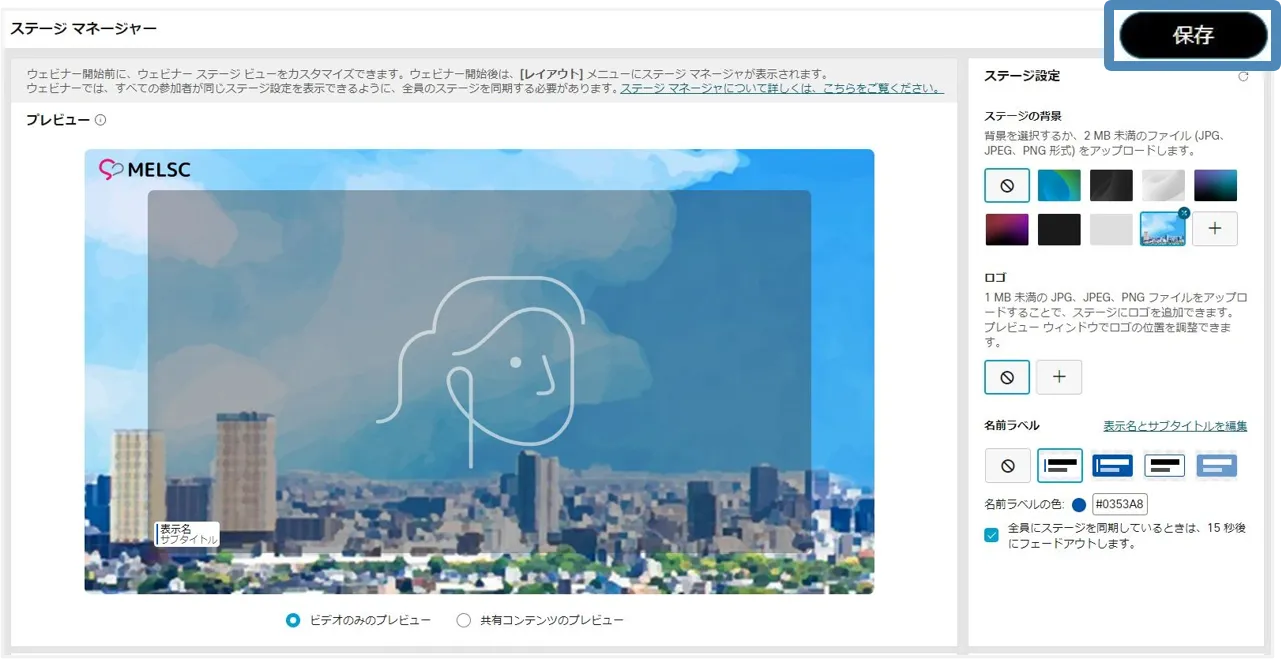Click the 保存 save button
Viewport: 1281px width, 659px height.
tap(1193, 36)
